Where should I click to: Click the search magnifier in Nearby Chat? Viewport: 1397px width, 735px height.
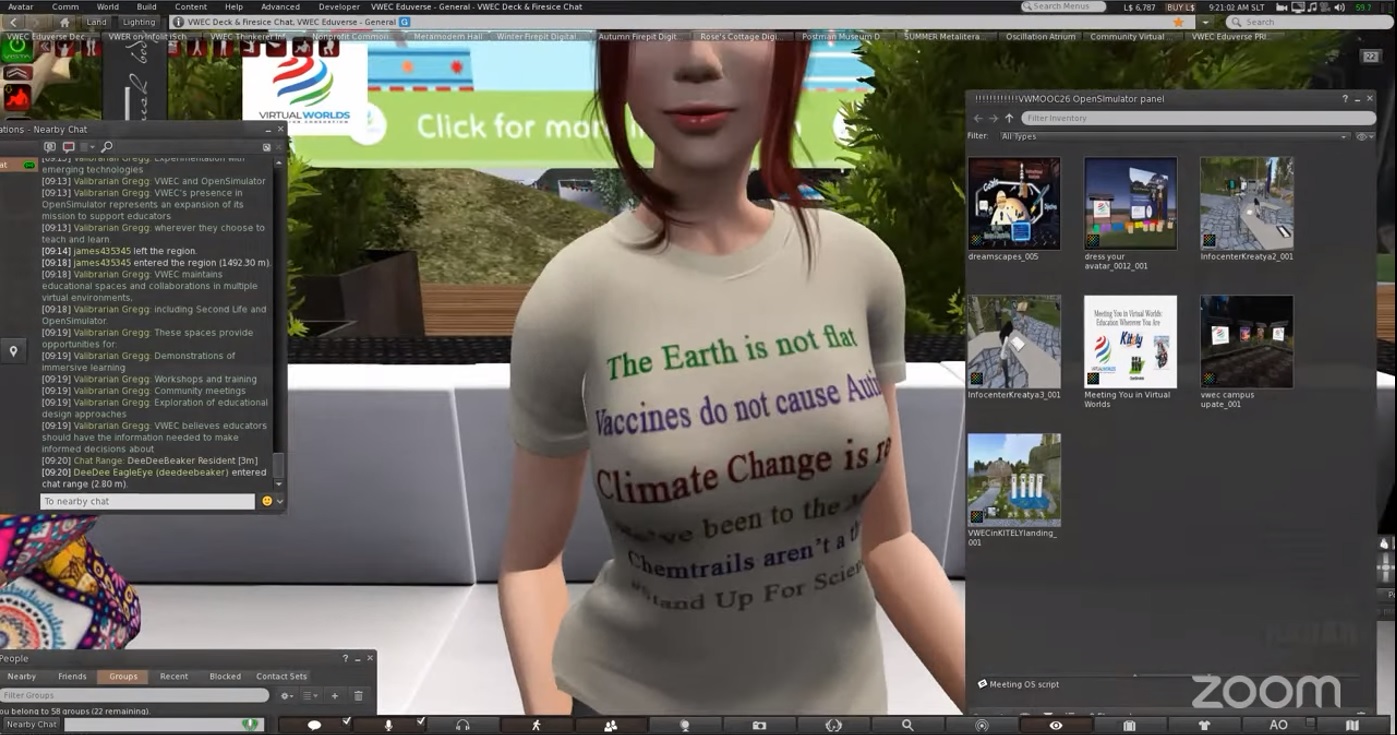coord(107,147)
